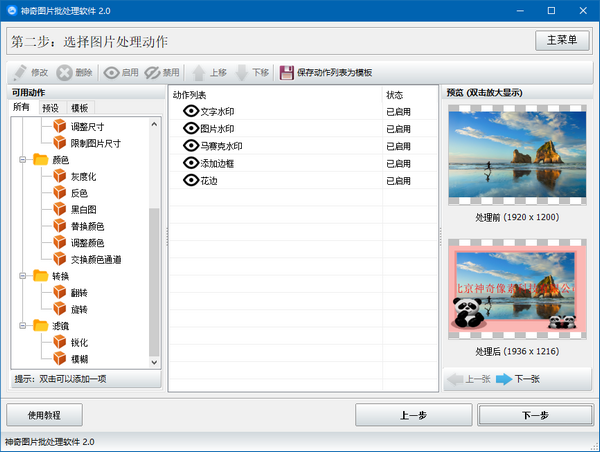The width and height of the screenshot is (600, 452).
Task: Click the 启用 (enable) eye icon in toolbar
Action: click(x=112, y=73)
